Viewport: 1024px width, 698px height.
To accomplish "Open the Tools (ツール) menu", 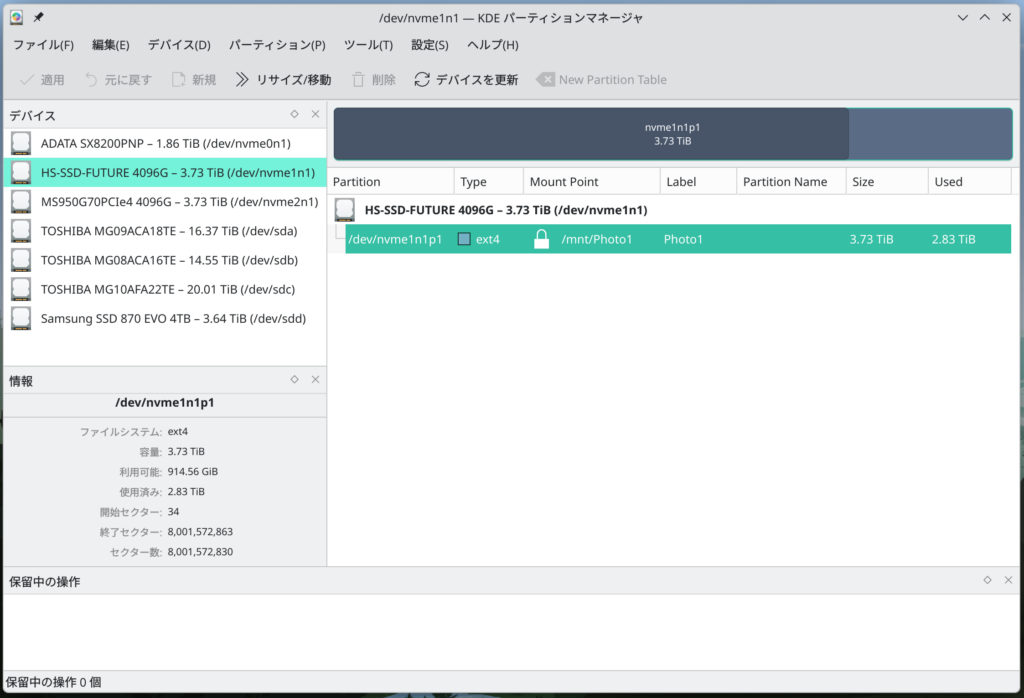I will coord(368,45).
